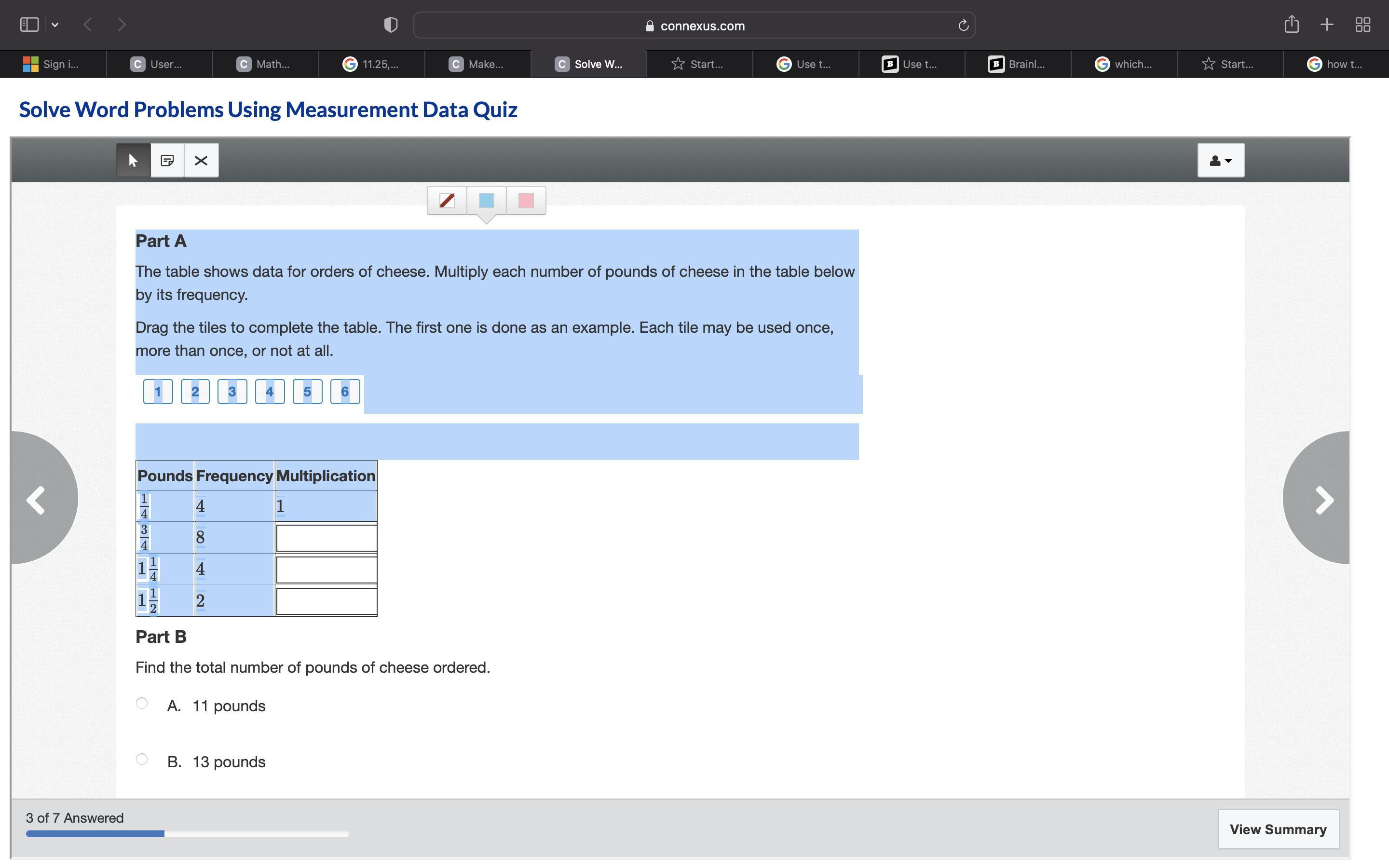Screen dimensions: 1389x868
Task: Select the pointer cursor tool
Action: [x=133, y=160]
